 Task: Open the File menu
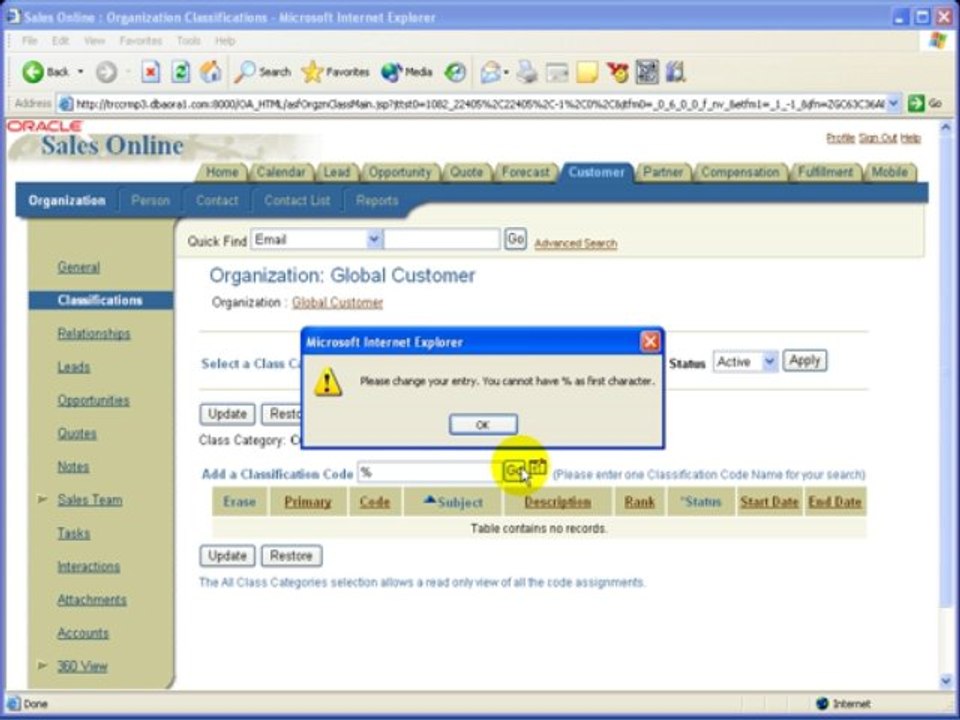tap(29, 41)
